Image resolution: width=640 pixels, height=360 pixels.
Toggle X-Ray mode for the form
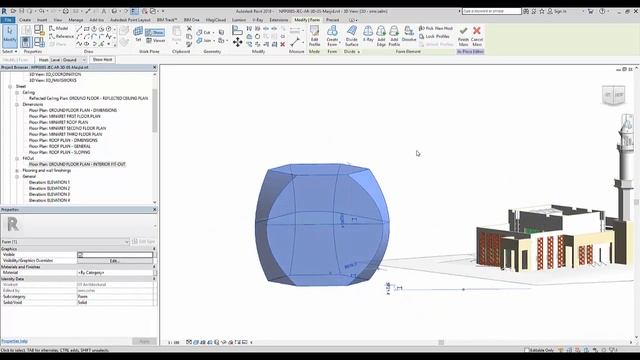pos(368,34)
